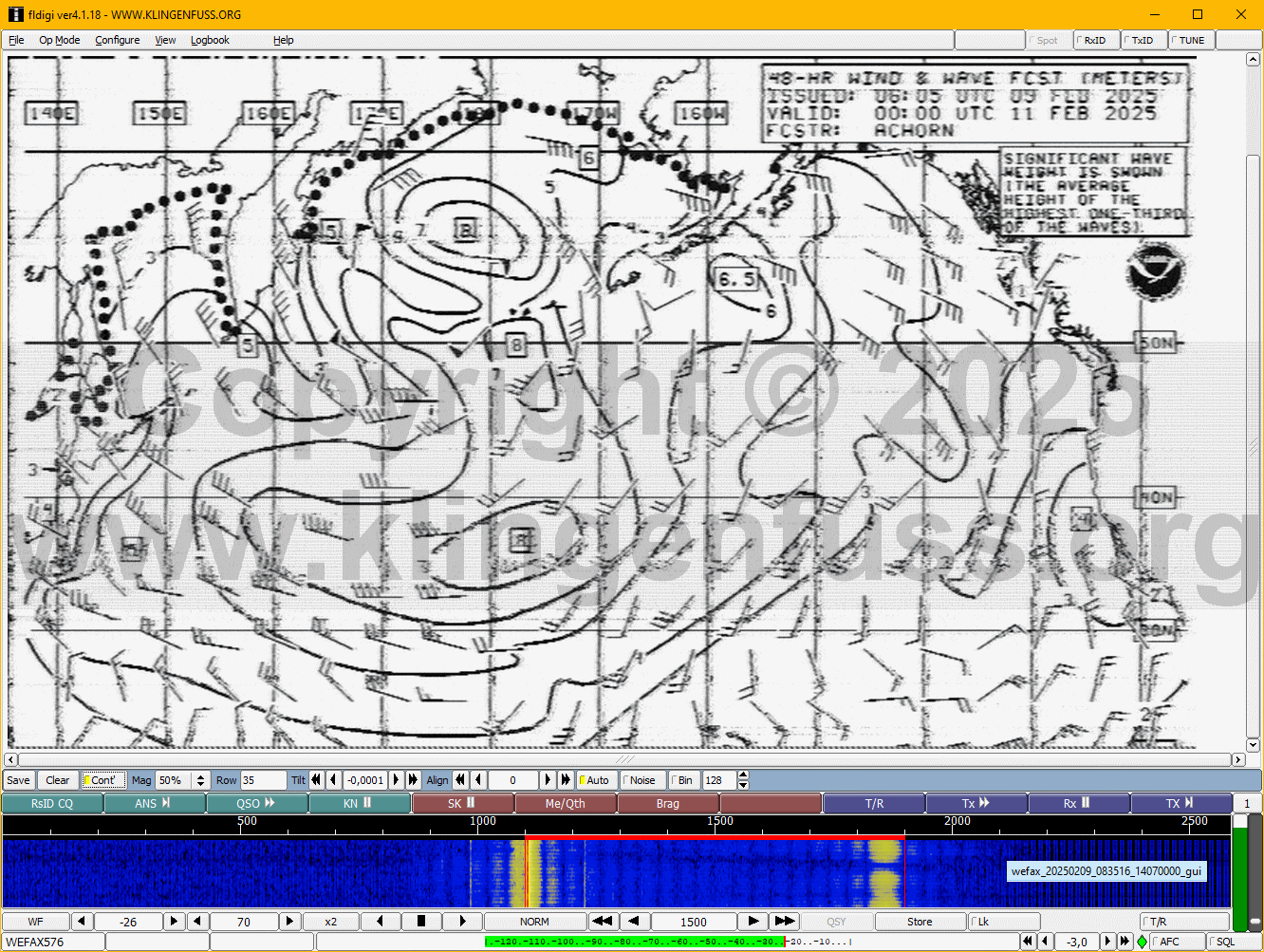Click the Save image button

tap(18, 780)
